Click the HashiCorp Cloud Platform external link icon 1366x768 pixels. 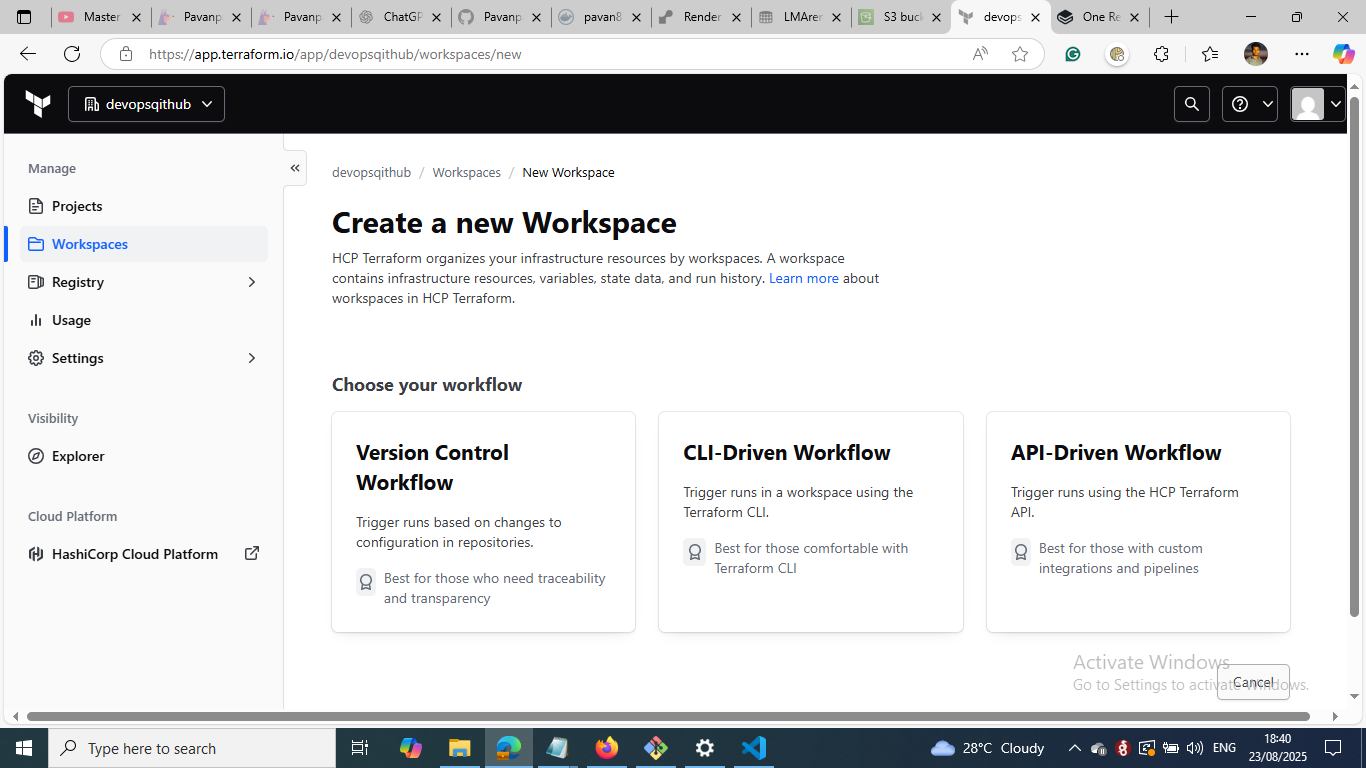tap(252, 554)
